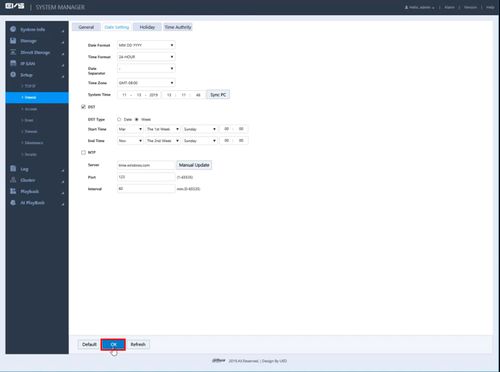Open the System Info sidebar icon

pos(13,29)
